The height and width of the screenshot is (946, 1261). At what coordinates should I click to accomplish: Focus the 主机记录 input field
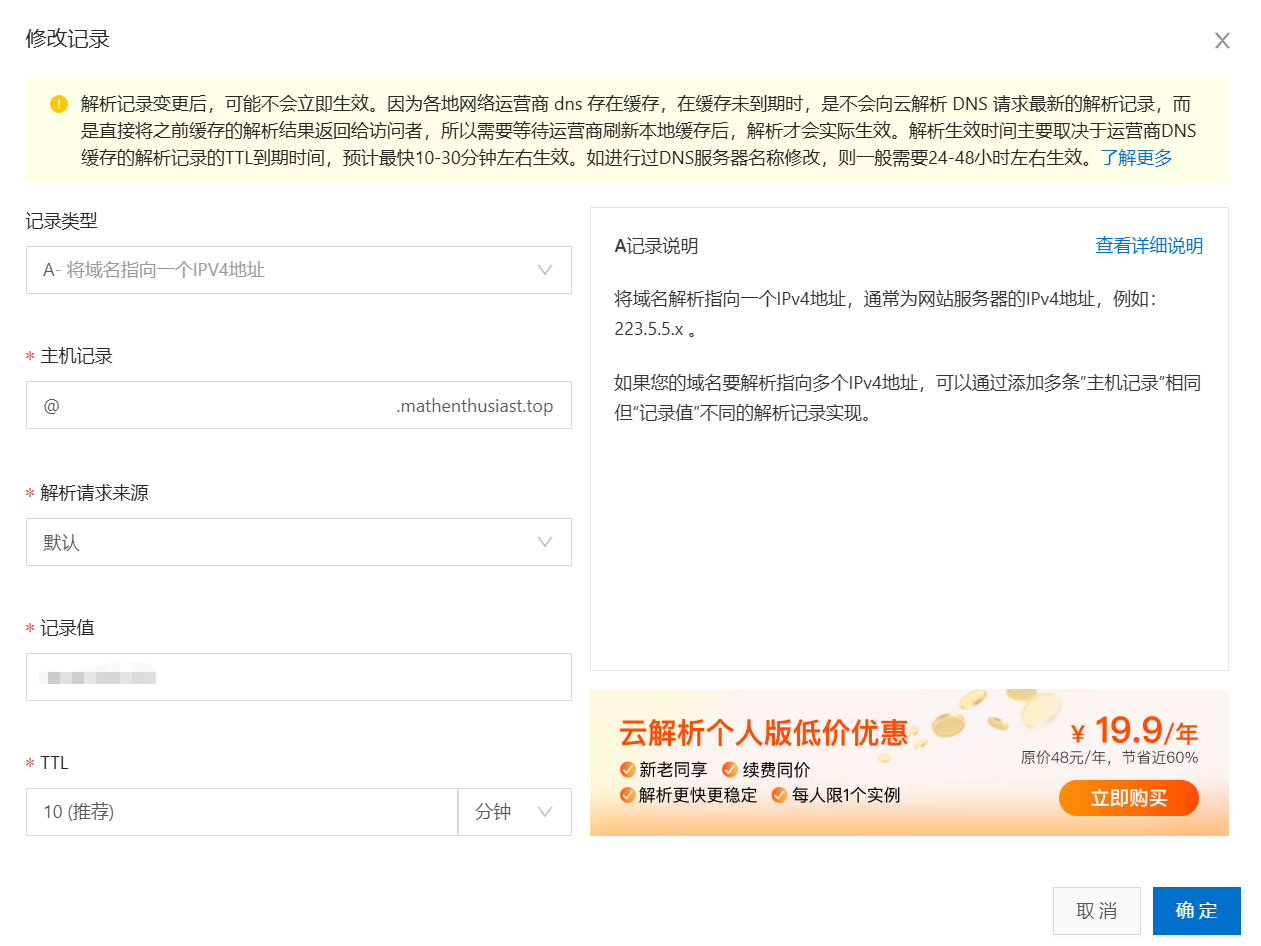tap(299, 405)
